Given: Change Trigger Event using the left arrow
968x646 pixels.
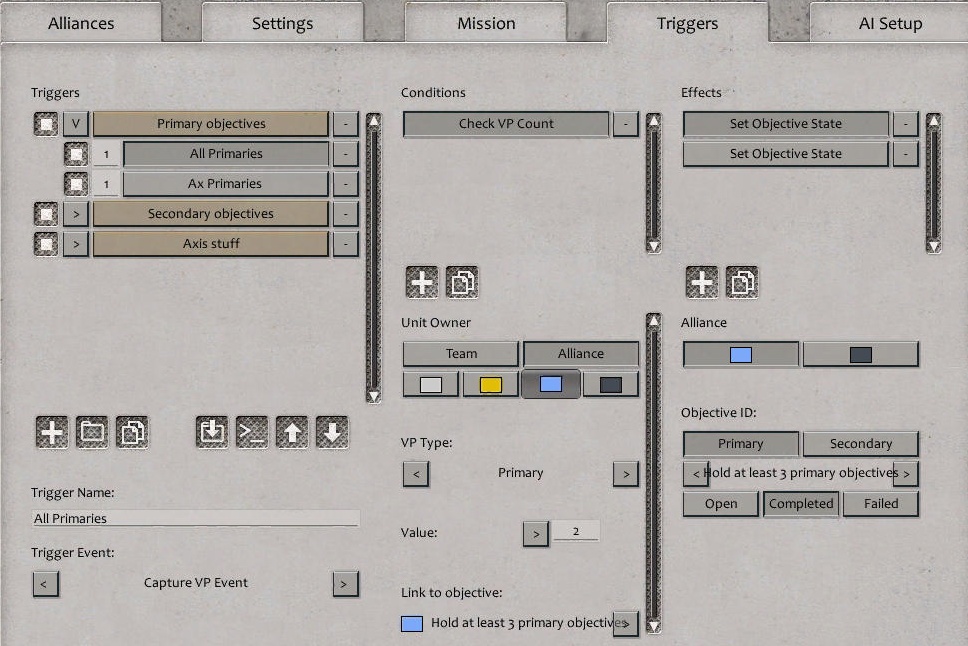Looking at the screenshot, I should point(45,583).
